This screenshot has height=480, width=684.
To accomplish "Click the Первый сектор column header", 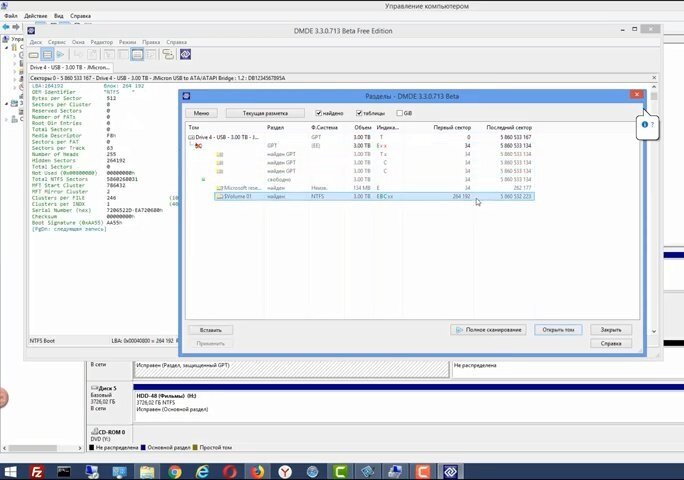I will coord(452,127).
